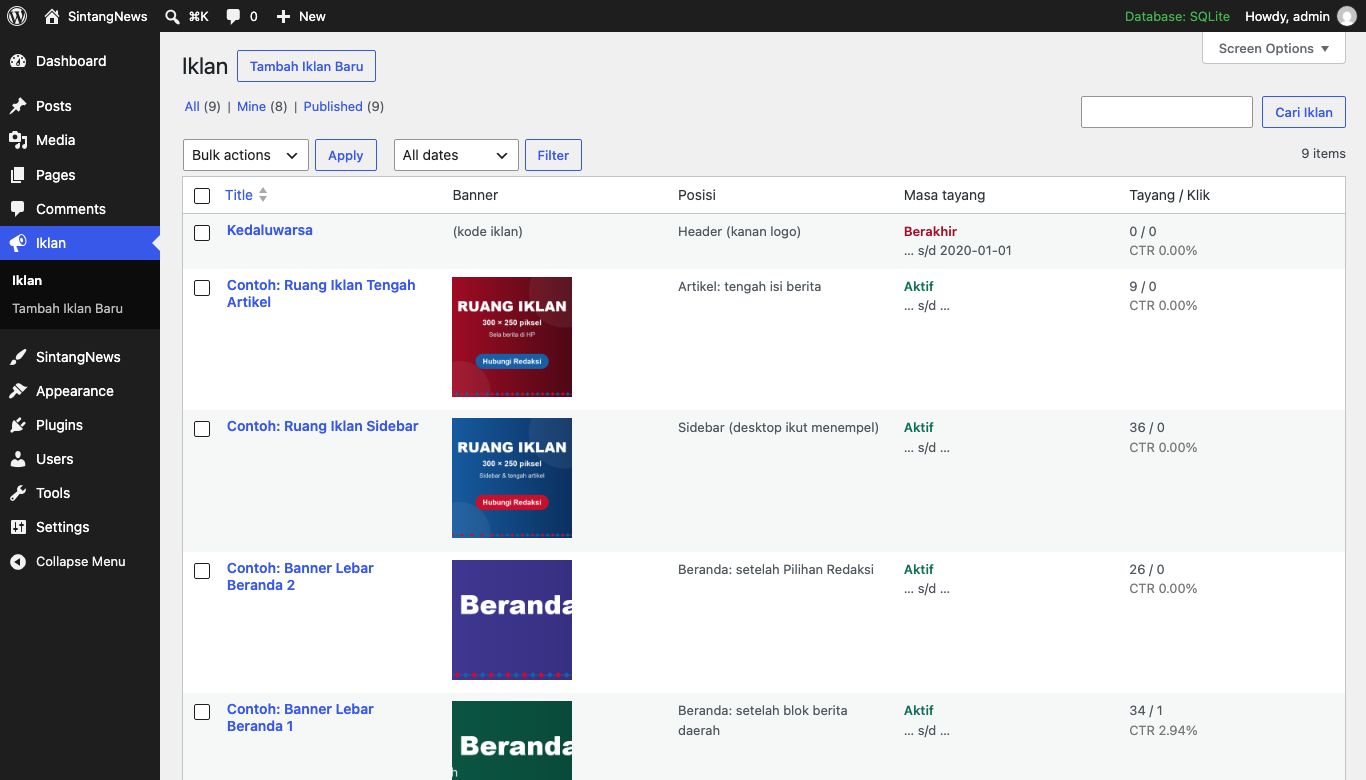
Task: Click the Appearance paintbrush icon
Action: click(18, 391)
